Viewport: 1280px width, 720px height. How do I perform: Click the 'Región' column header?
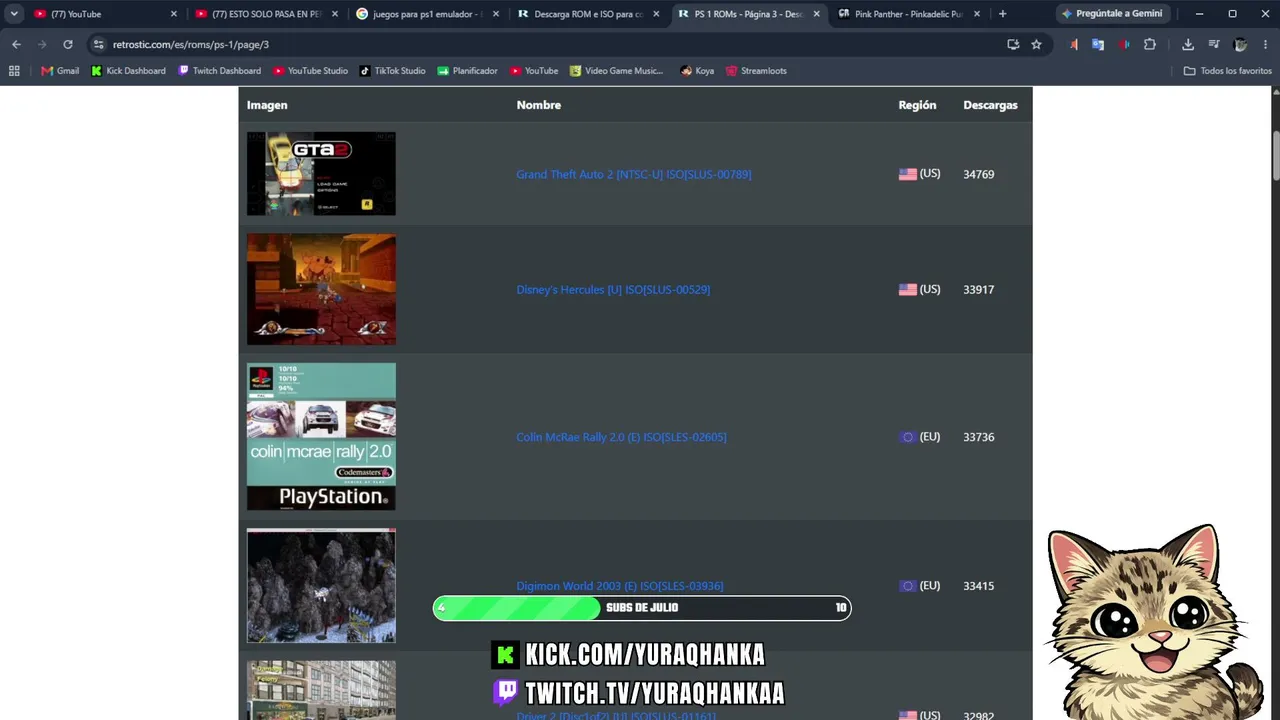[x=917, y=105]
